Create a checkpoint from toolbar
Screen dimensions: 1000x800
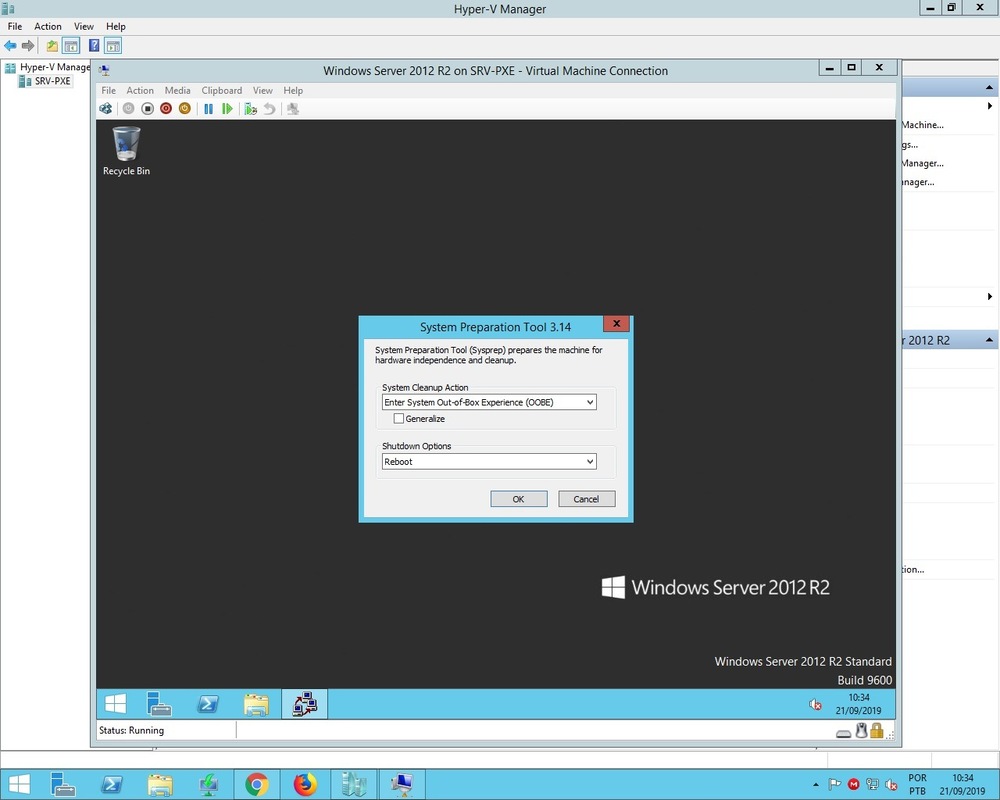(250, 108)
